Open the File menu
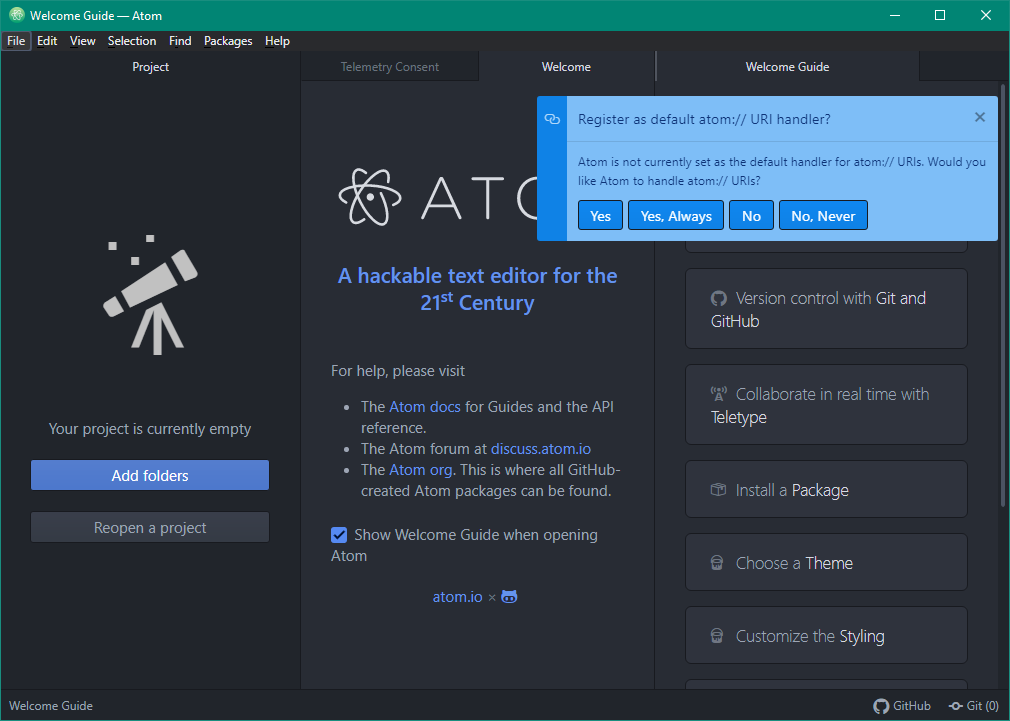This screenshot has height=721, width=1010. [x=16, y=41]
